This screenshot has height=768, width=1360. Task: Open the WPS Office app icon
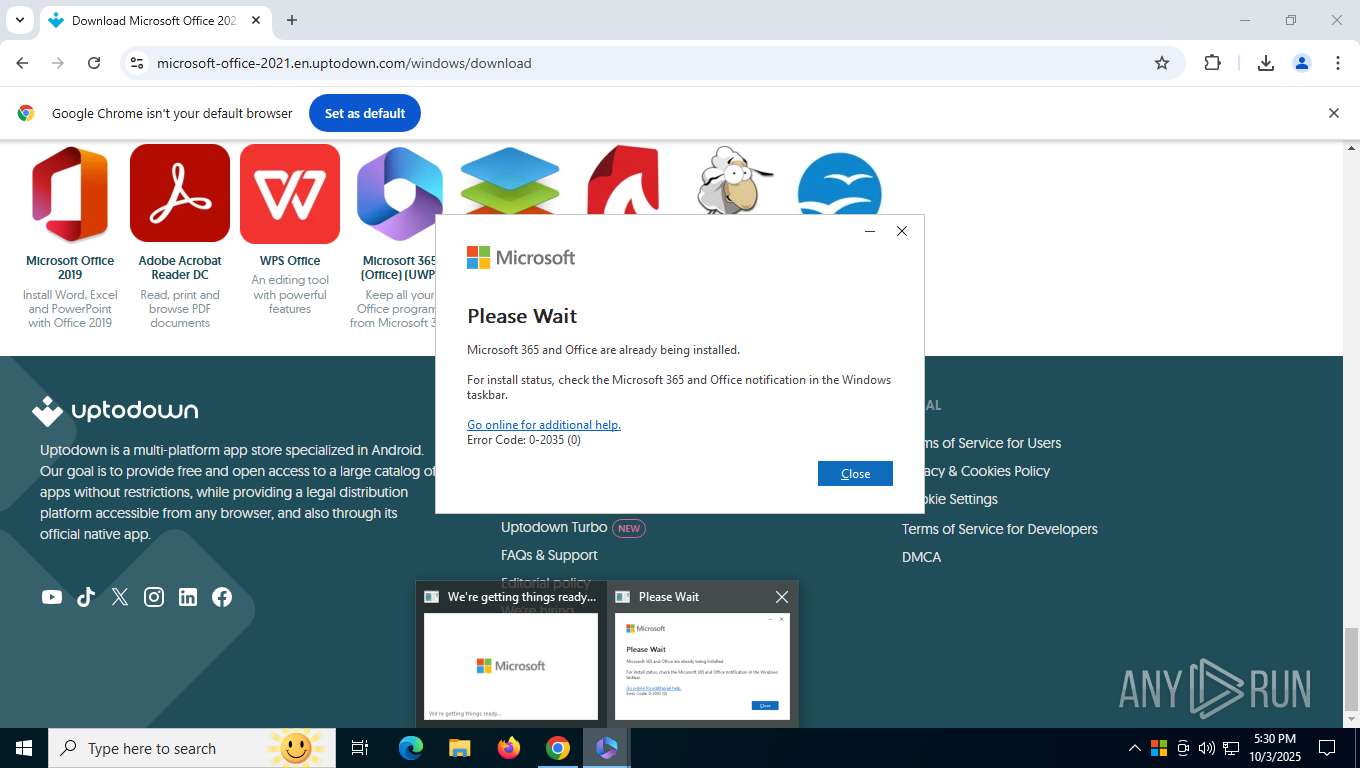tap(290, 194)
